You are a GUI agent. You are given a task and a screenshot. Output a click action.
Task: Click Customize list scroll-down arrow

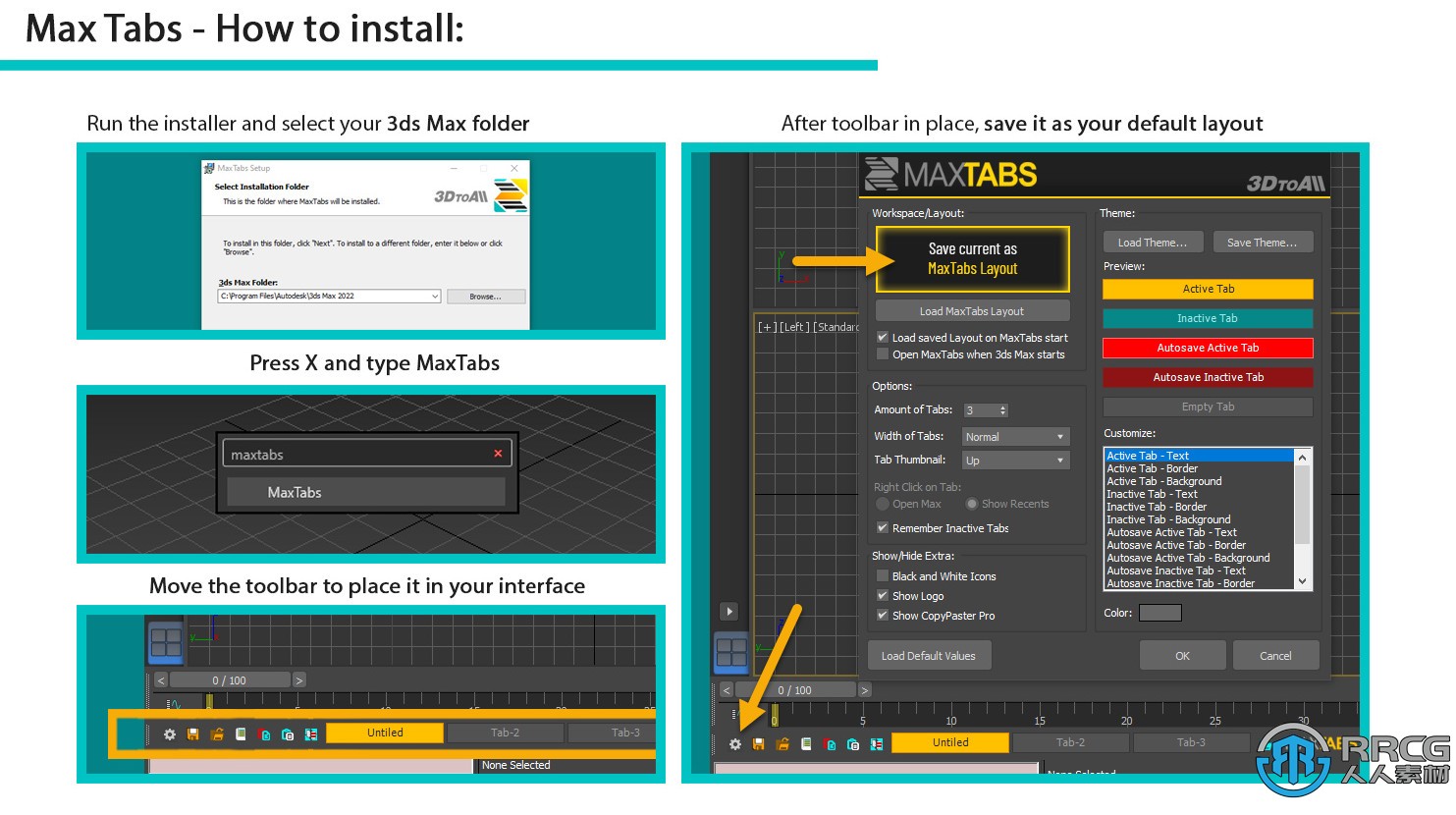(1303, 581)
